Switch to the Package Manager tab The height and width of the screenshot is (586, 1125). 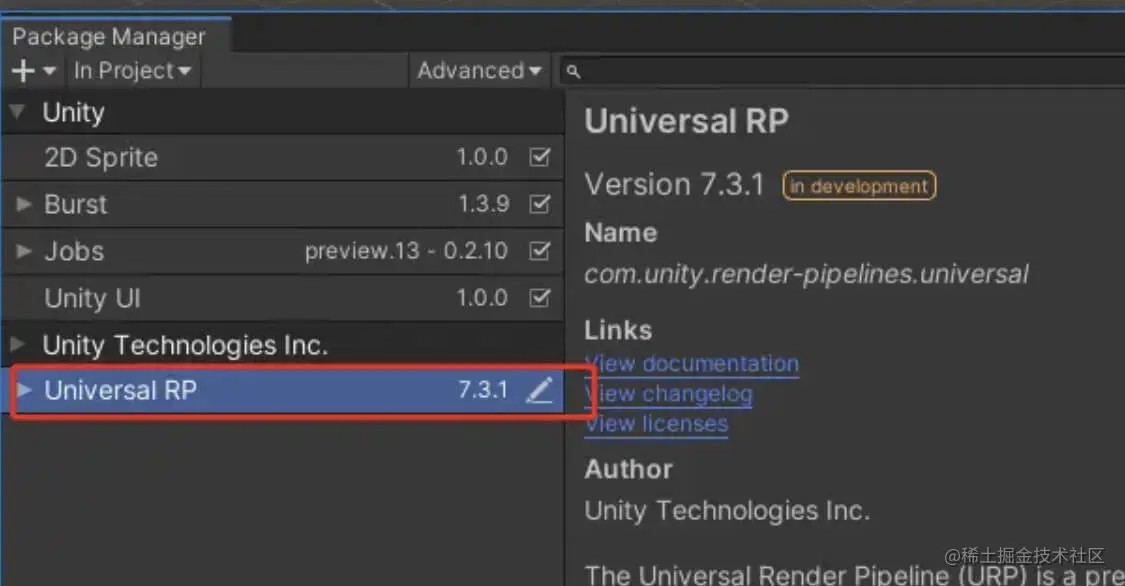pos(107,36)
